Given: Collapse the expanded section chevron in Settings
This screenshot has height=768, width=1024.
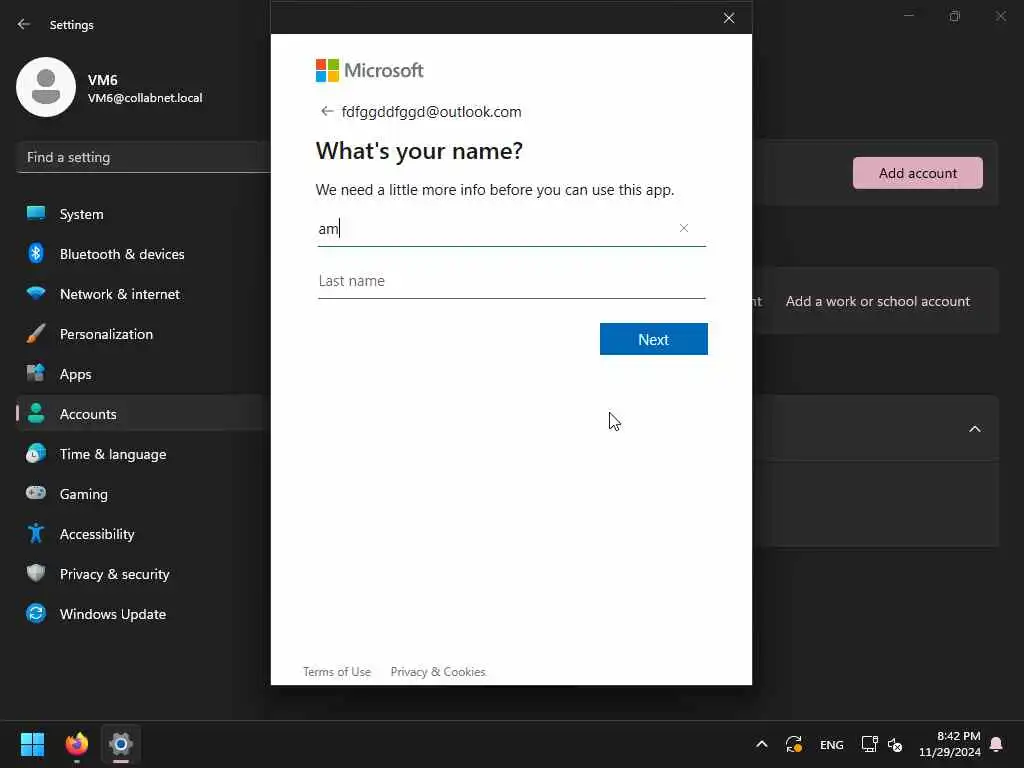Looking at the screenshot, I should click(x=975, y=429).
